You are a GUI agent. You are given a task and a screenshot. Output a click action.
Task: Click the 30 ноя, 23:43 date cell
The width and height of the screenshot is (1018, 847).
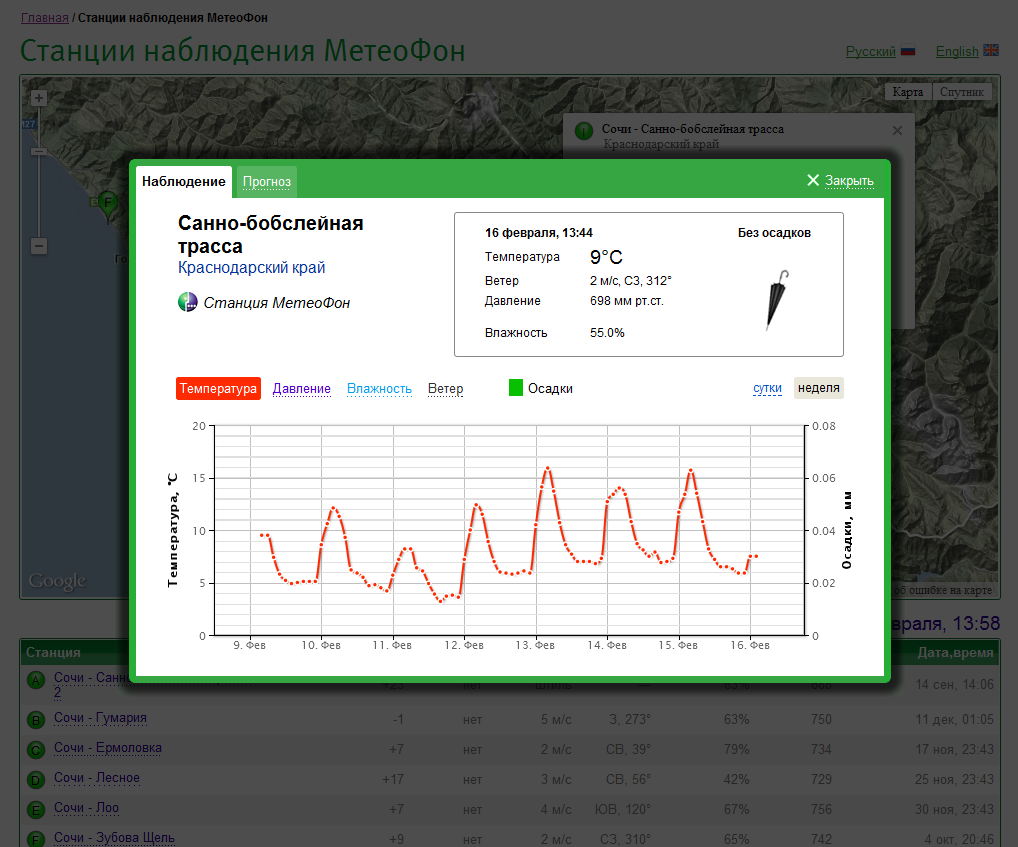point(954,809)
